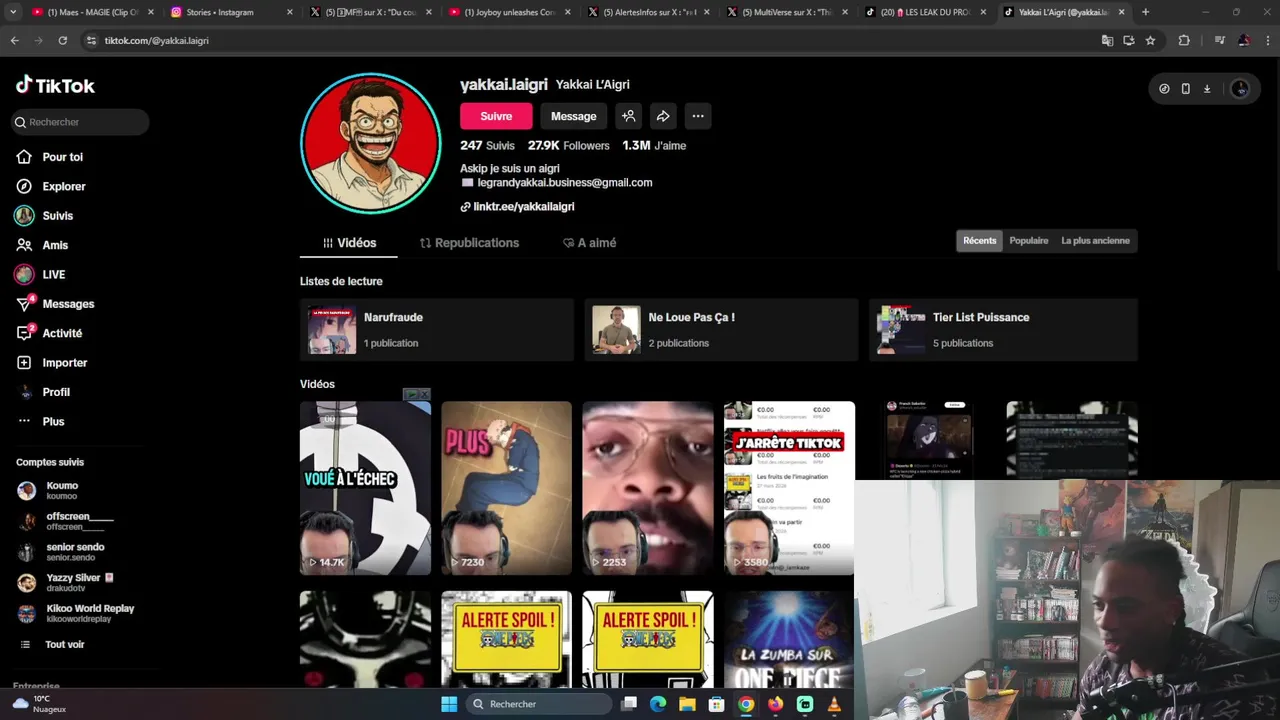Viewport: 1280px width, 720px height.
Task: Click the share arrow icon on profile
Action: click(x=663, y=116)
